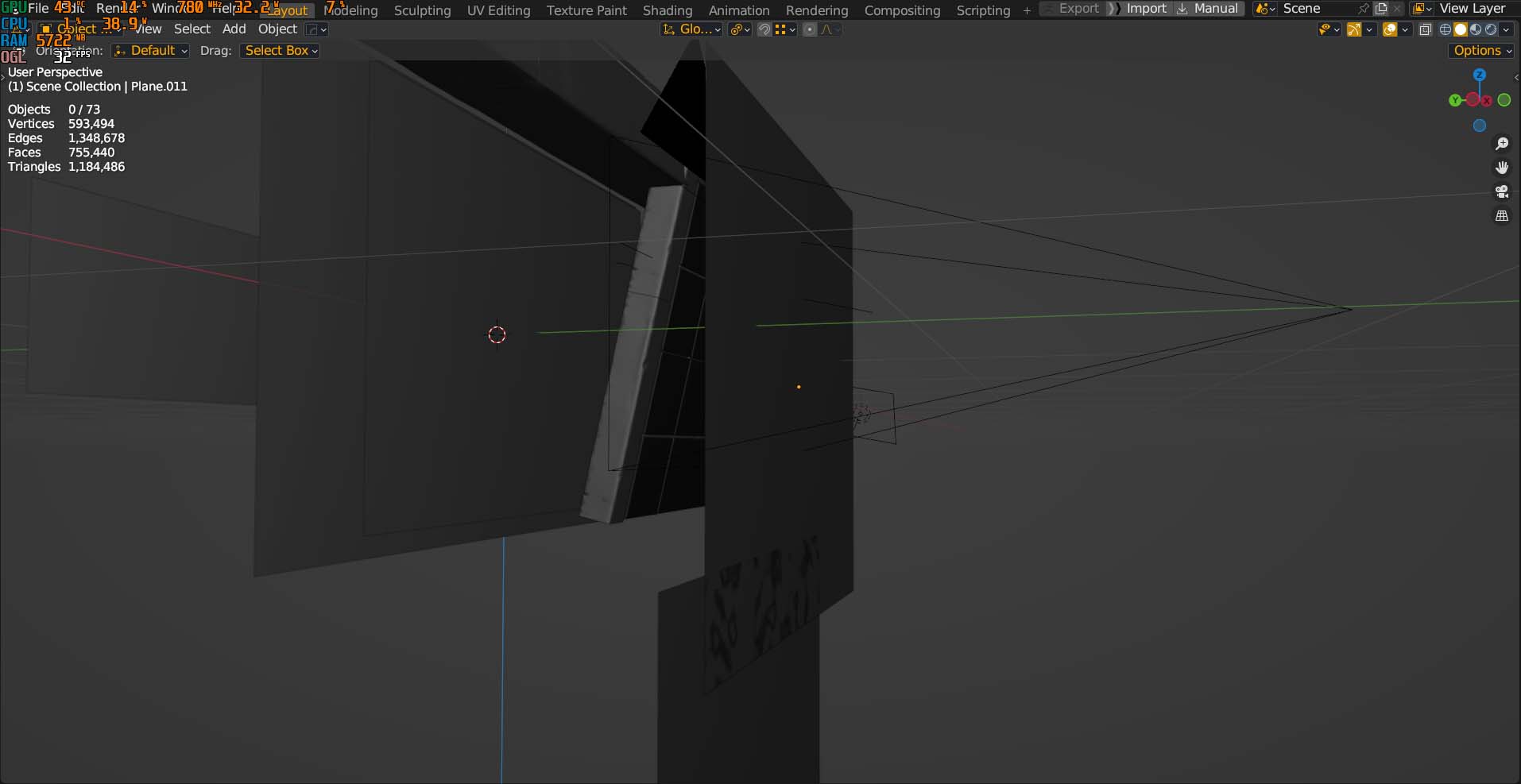Select wireframe viewport shading mode

[1446, 29]
